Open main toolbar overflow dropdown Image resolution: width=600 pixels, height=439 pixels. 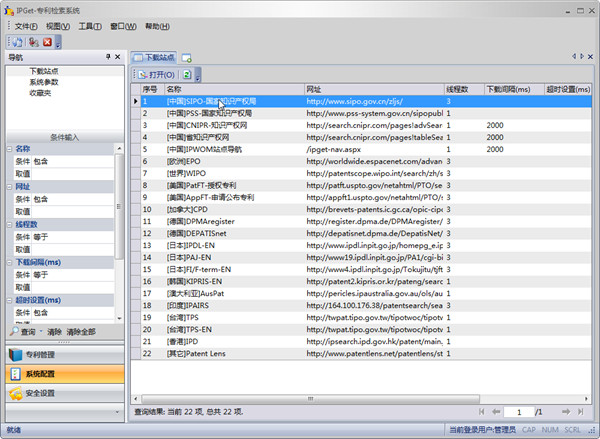[x=58, y=42]
